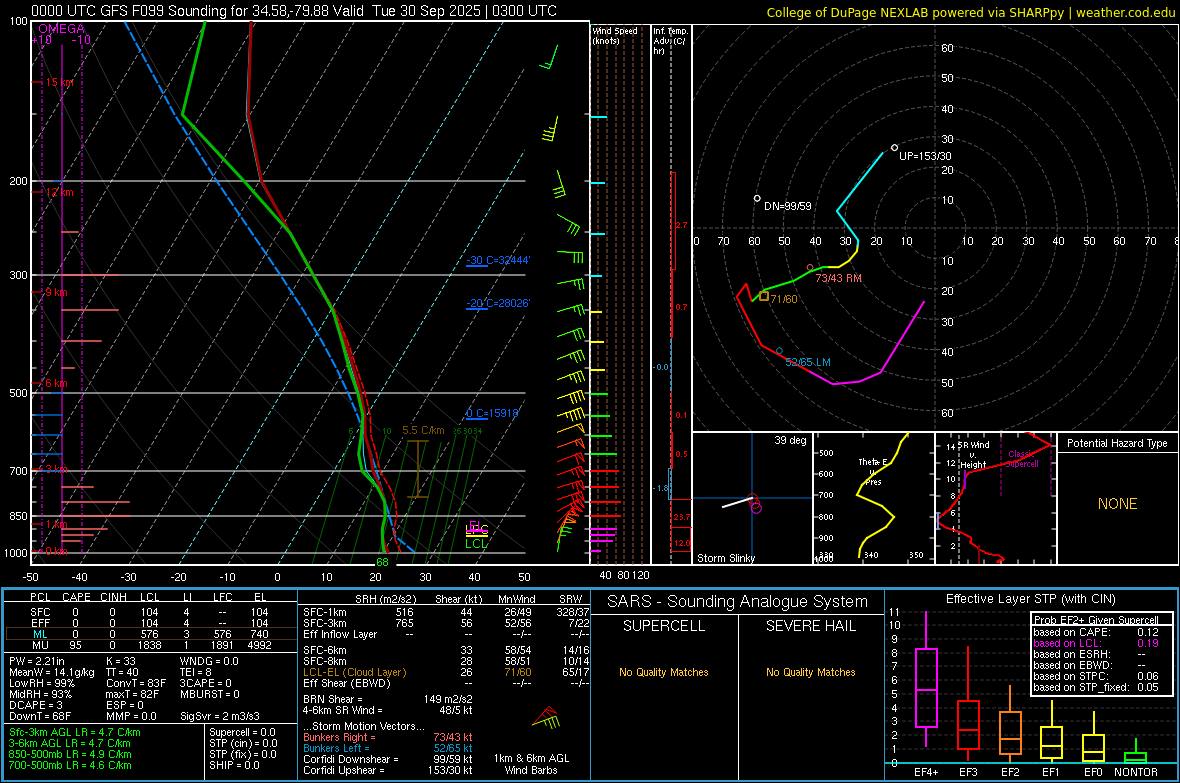Click the Storm Slinky label

coord(725,558)
